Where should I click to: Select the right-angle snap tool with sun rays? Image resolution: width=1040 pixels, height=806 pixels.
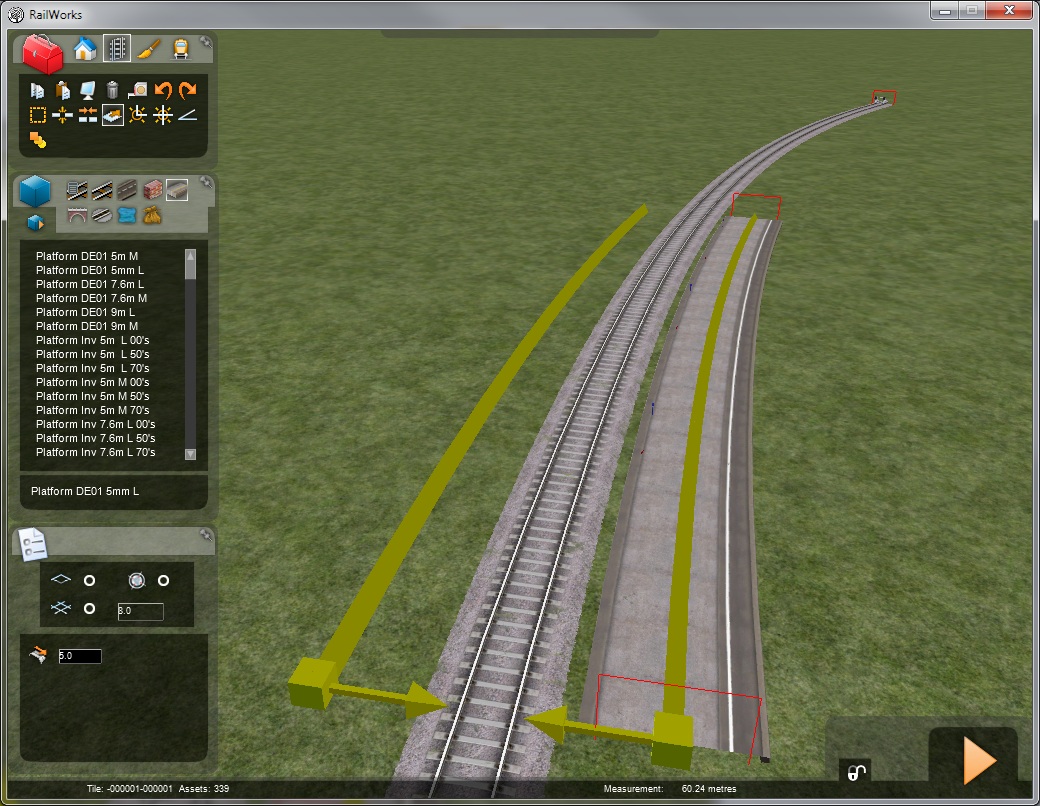[137, 115]
